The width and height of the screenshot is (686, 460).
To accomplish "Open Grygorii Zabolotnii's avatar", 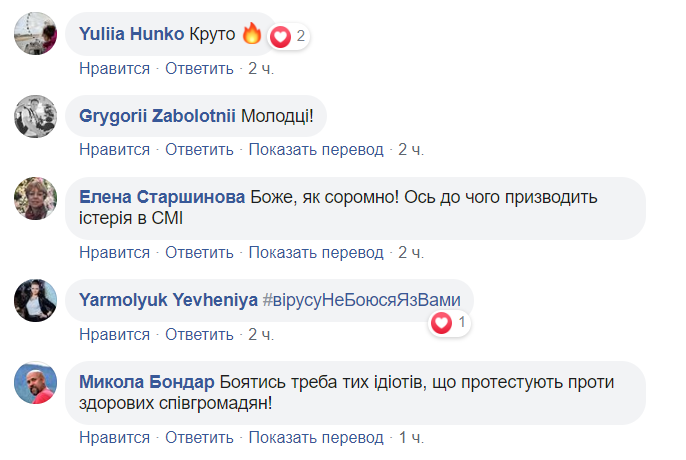I will 35,118.
